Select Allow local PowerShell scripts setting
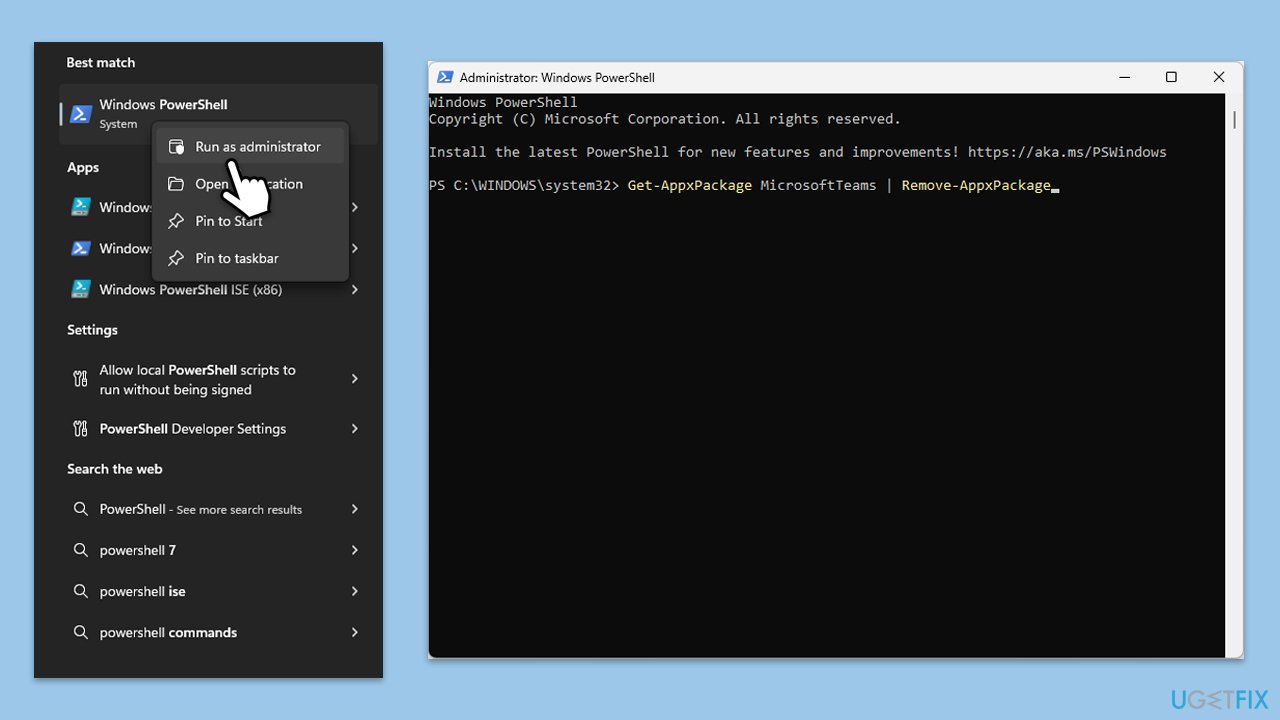The height and width of the screenshot is (720, 1280). (x=197, y=379)
